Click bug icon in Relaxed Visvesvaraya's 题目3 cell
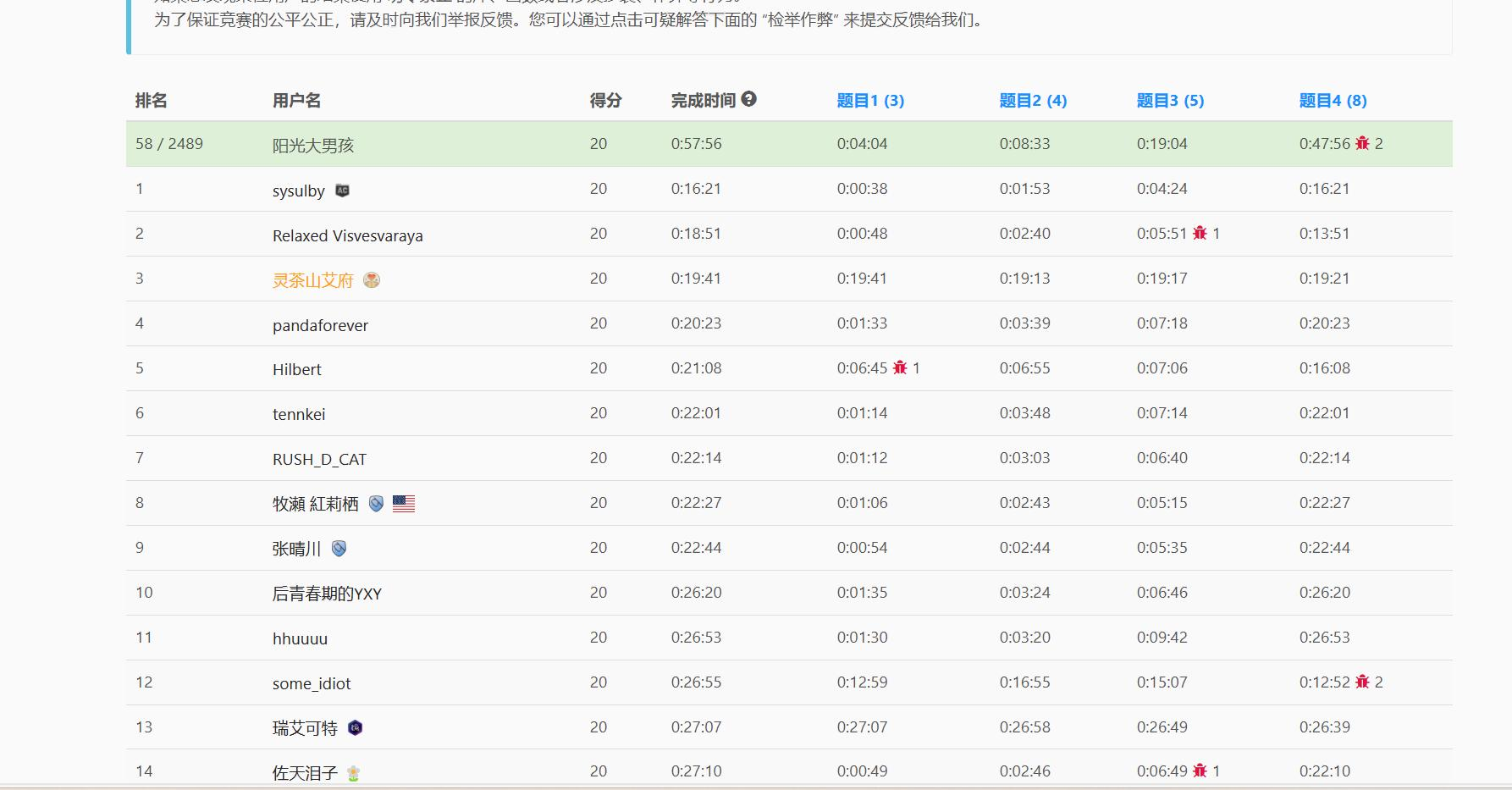The width and height of the screenshot is (1512, 790). (1200, 233)
